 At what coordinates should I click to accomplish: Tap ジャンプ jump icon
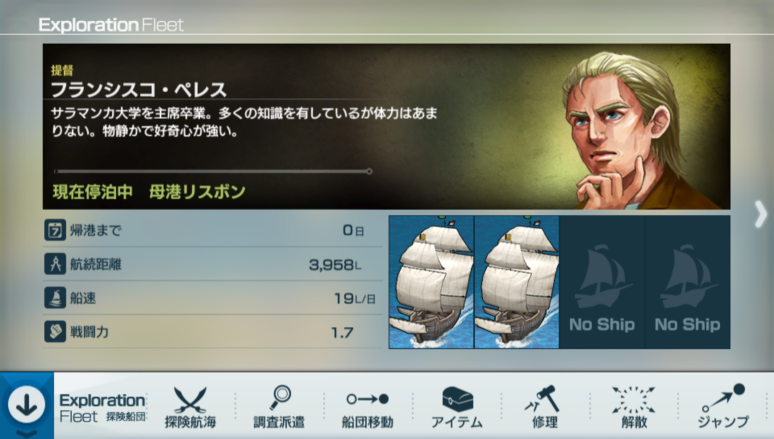[724, 398]
